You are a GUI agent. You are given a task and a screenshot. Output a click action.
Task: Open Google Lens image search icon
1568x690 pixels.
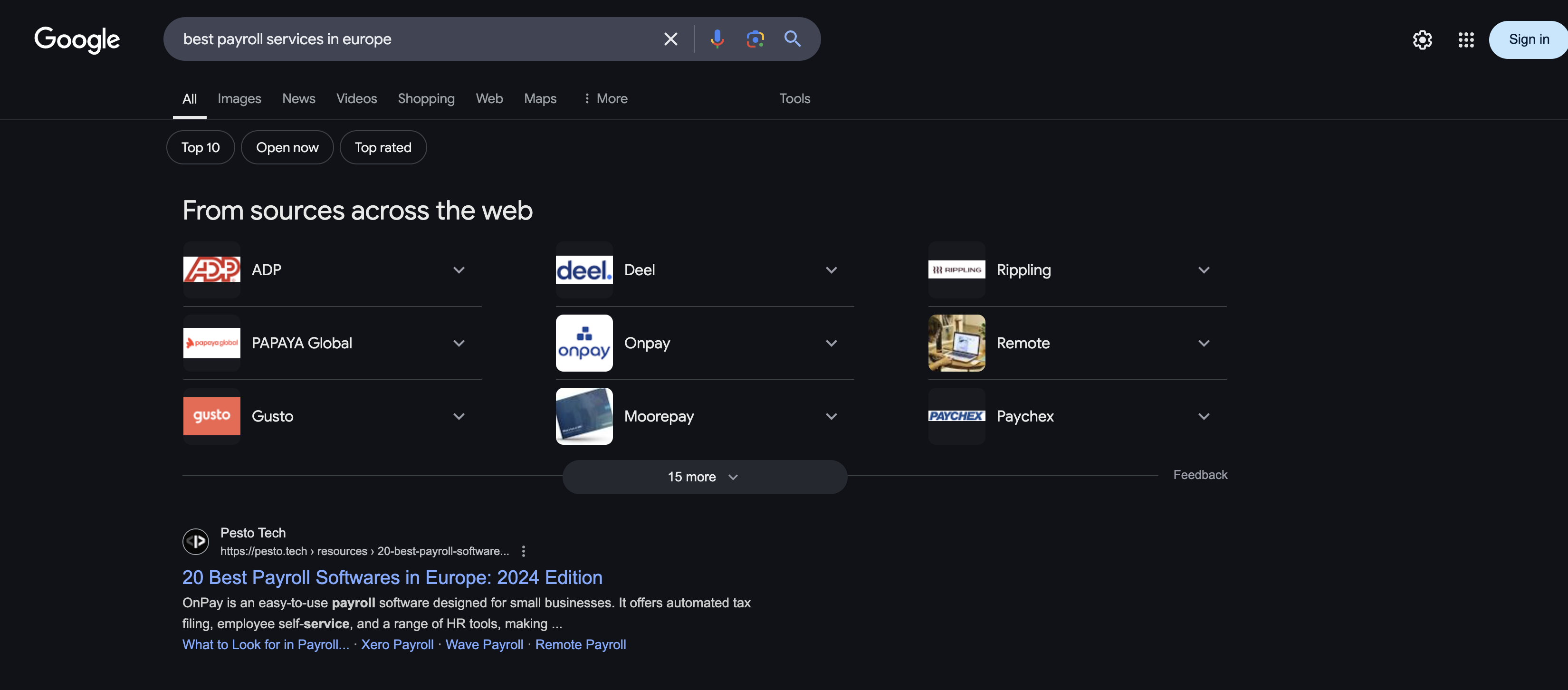coord(755,39)
